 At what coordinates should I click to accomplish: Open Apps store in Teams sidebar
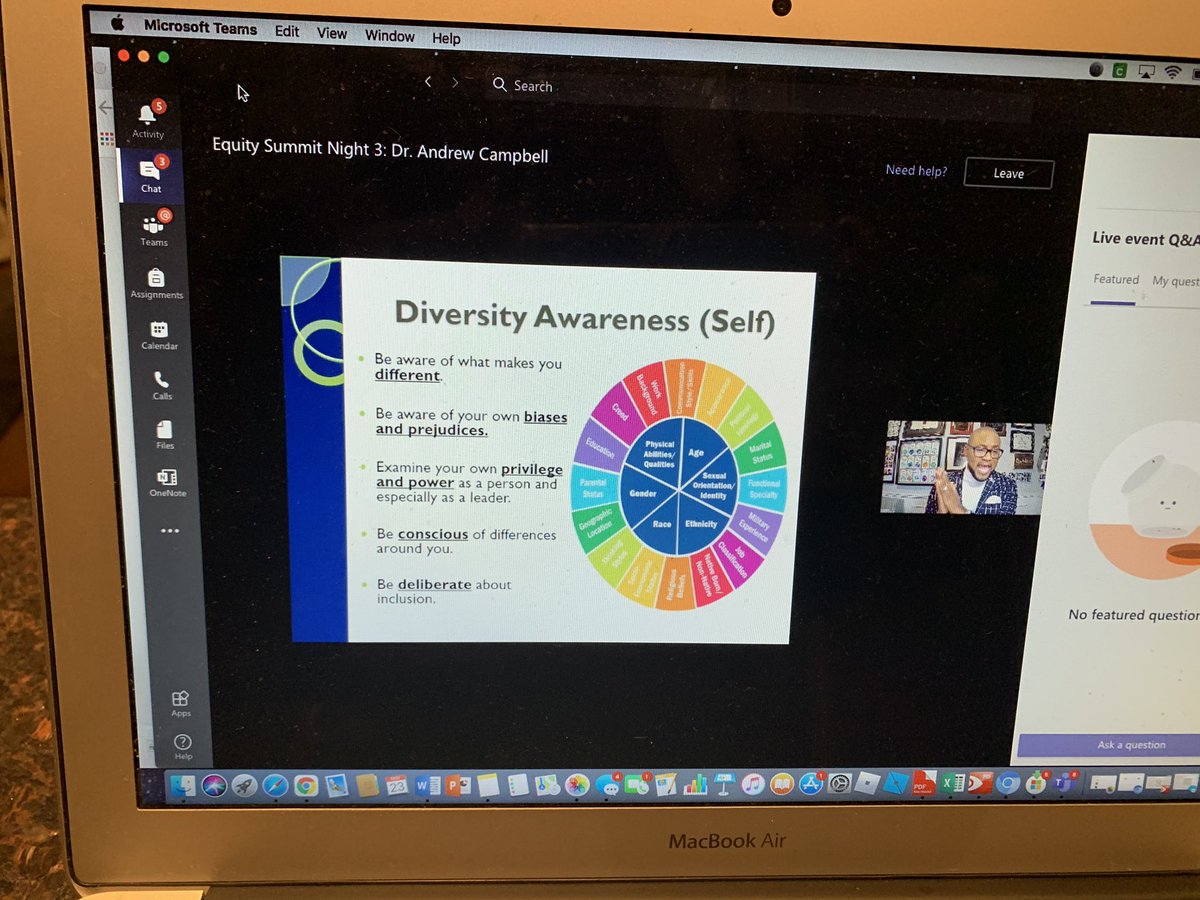180,704
